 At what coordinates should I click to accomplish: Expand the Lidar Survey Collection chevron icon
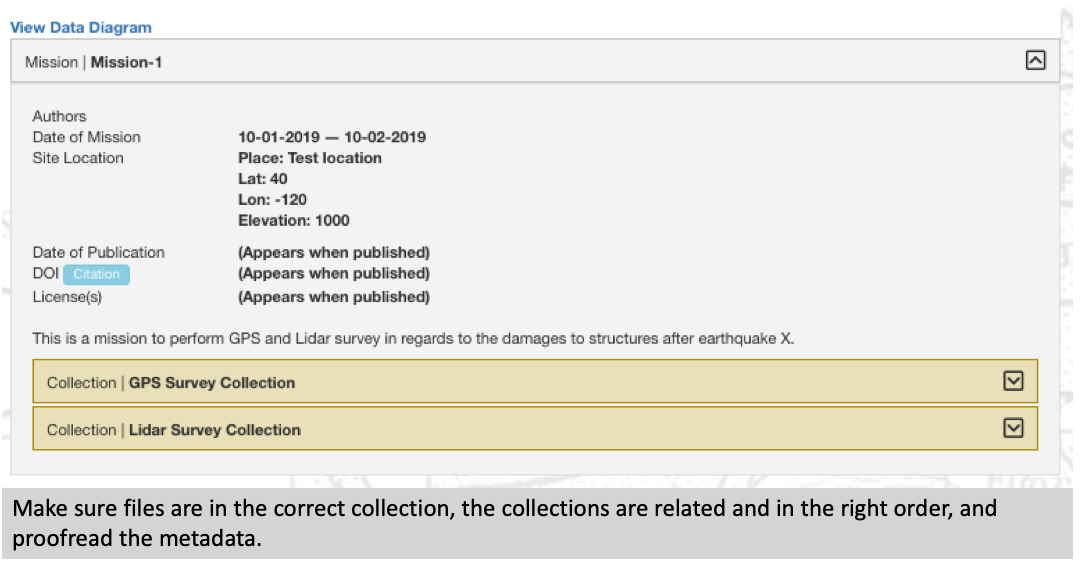coord(1013,428)
